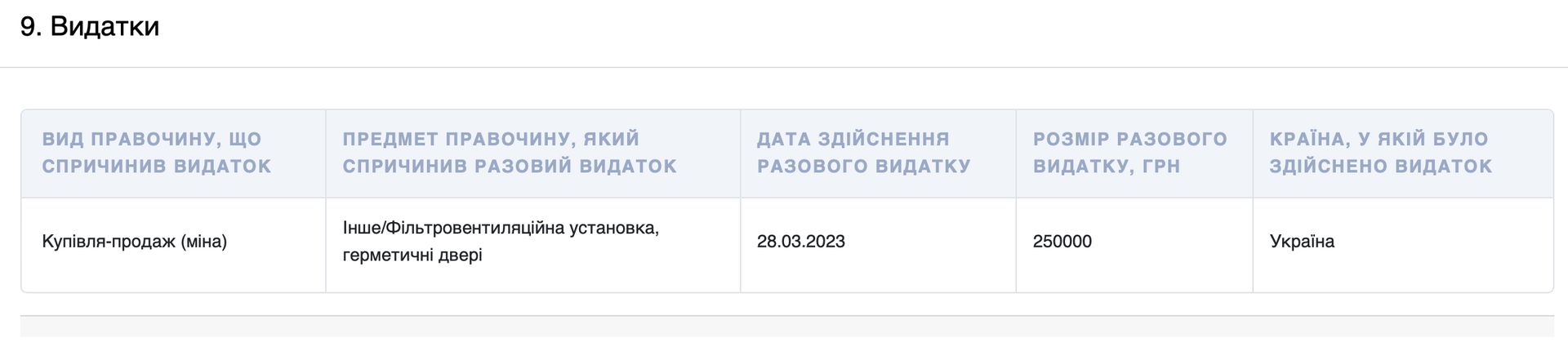Select the "Вид правочину, що спричинив видаток" column header
Screen dimensions: 1568x356
pyautogui.click(x=156, y=153)
